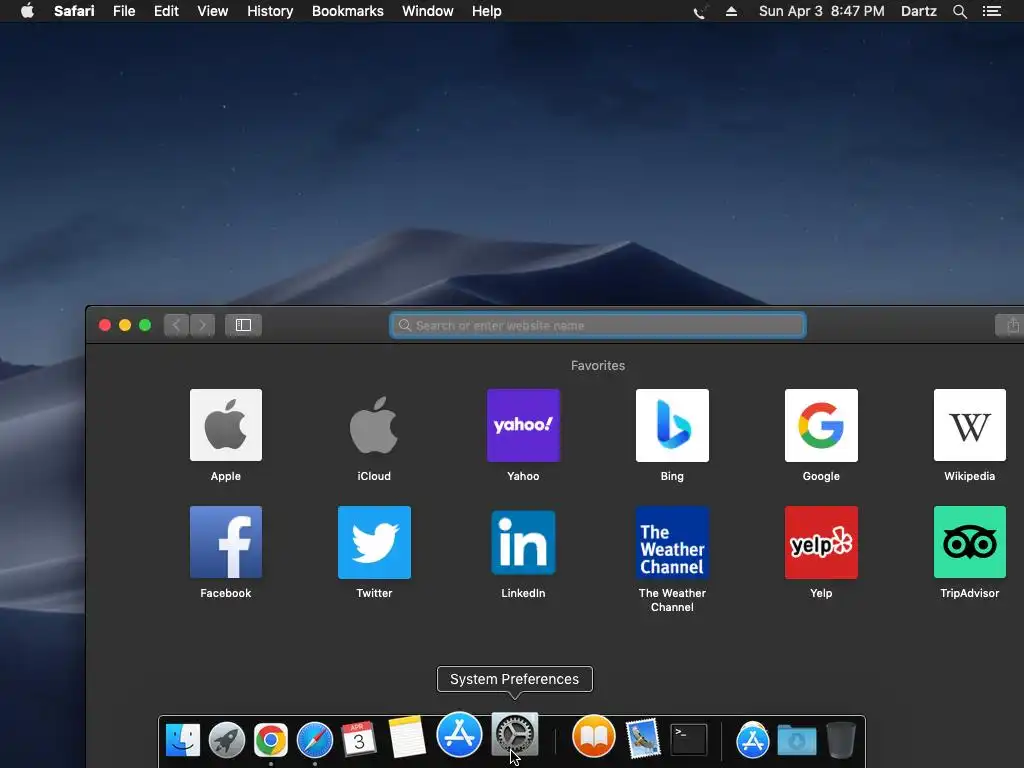Click the Safari compass icon in Dock
Image resolution: width=1024 pixels, height=768 pixels.
[315, 740]
